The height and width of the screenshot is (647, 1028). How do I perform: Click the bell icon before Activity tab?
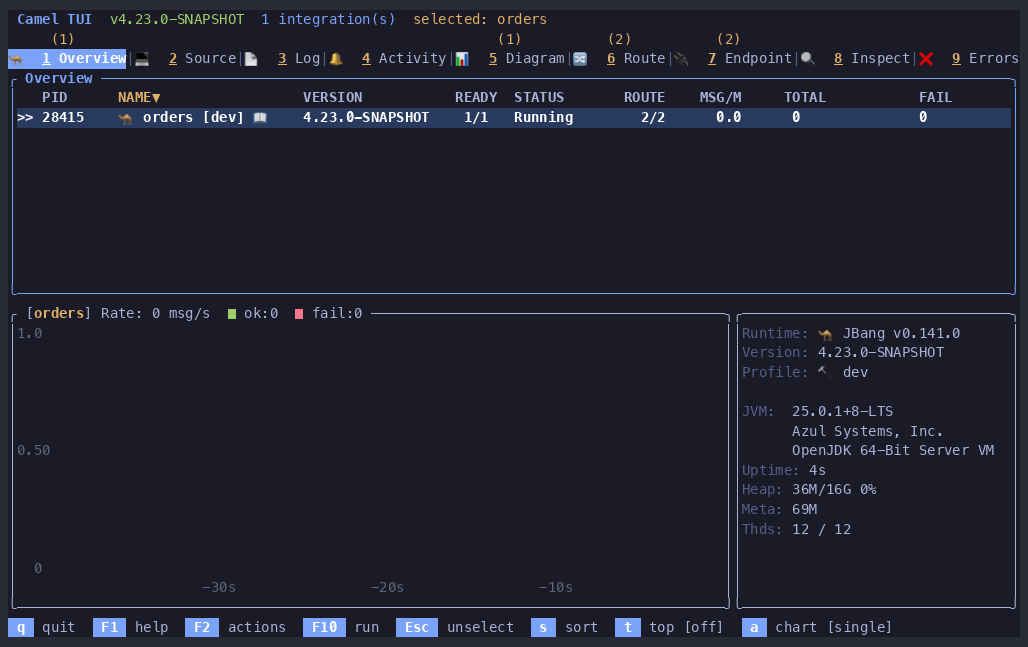[336, 59]
